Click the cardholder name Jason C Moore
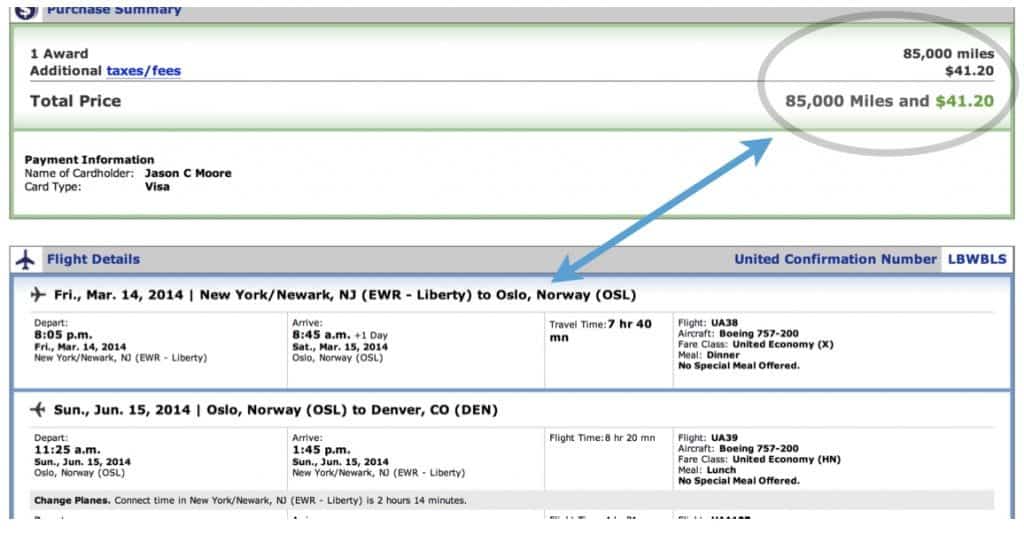Screen dimensions: 1024x534 (x=188, y=173)
